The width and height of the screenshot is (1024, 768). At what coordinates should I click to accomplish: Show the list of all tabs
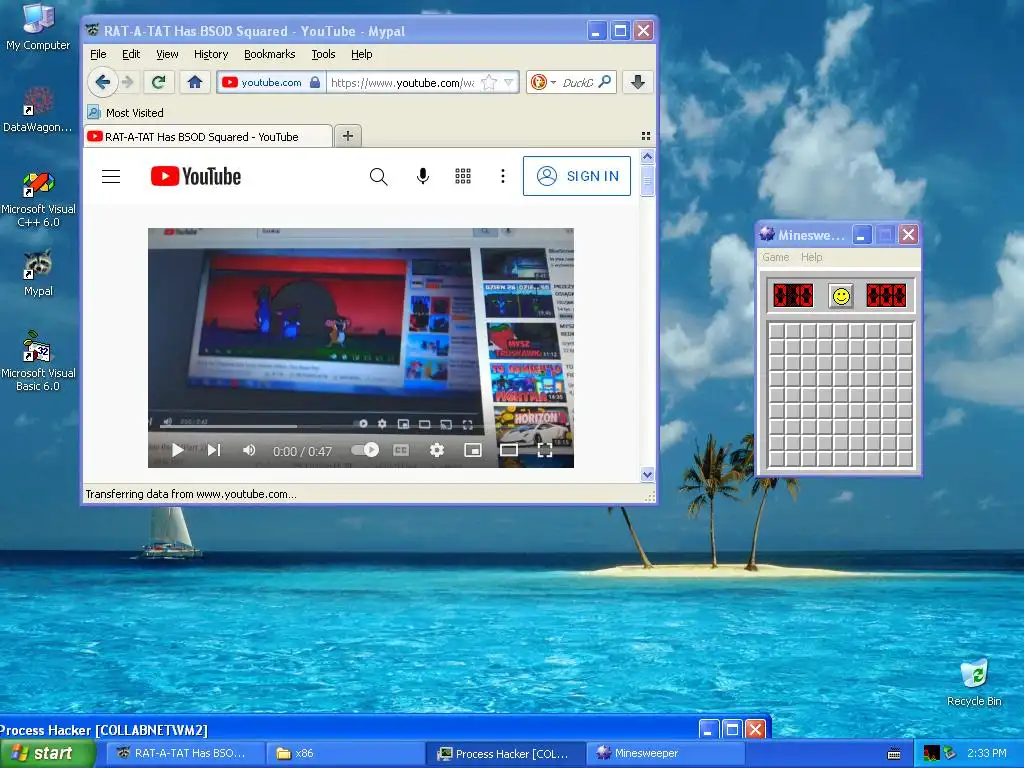coord(646,136)
